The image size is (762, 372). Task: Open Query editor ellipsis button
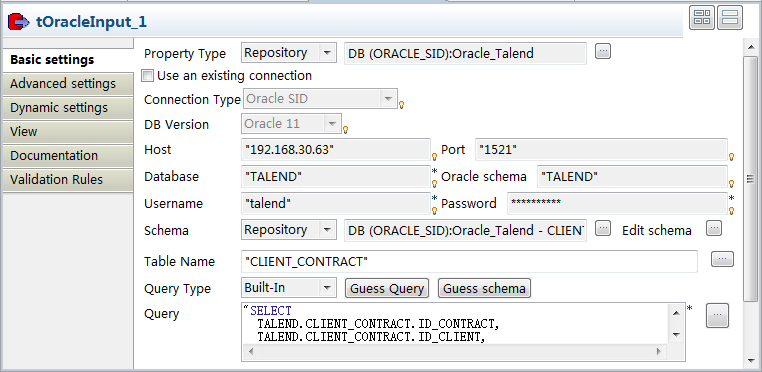pos(717,316)
